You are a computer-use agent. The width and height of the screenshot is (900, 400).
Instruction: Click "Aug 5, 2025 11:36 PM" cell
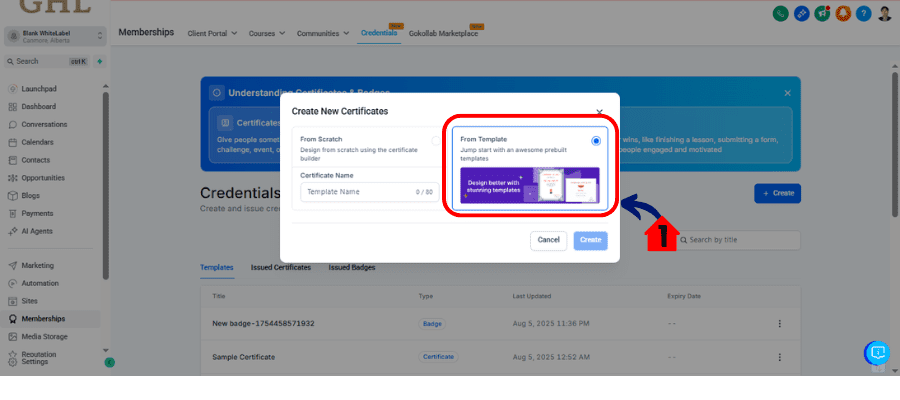tap(551, 324)
